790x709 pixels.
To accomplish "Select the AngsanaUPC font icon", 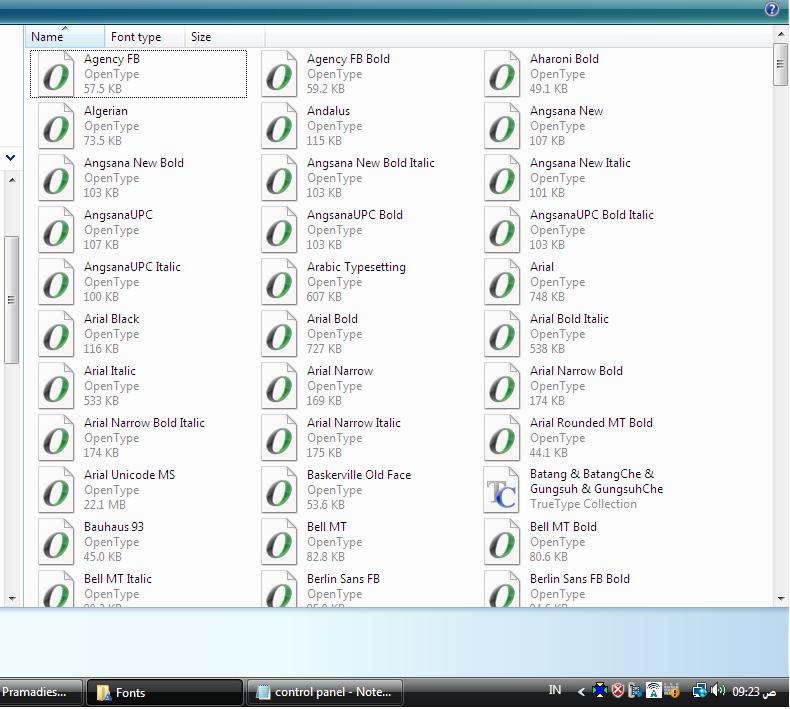I will pyautogui.click(x=56, y=230).
